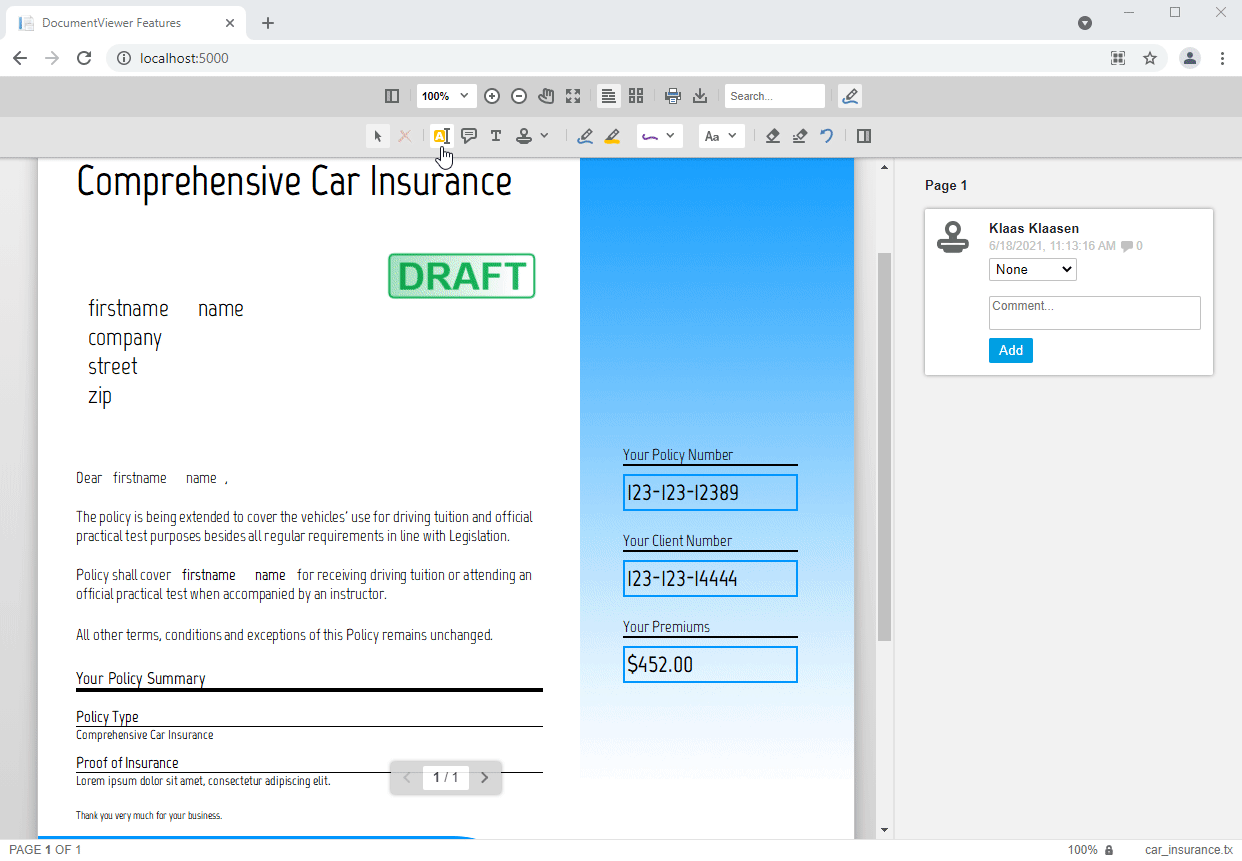Click the scrollbar down arrow
Image resolution: width=1242 pixels, height=861 pixels.
[x=884, y=830]
